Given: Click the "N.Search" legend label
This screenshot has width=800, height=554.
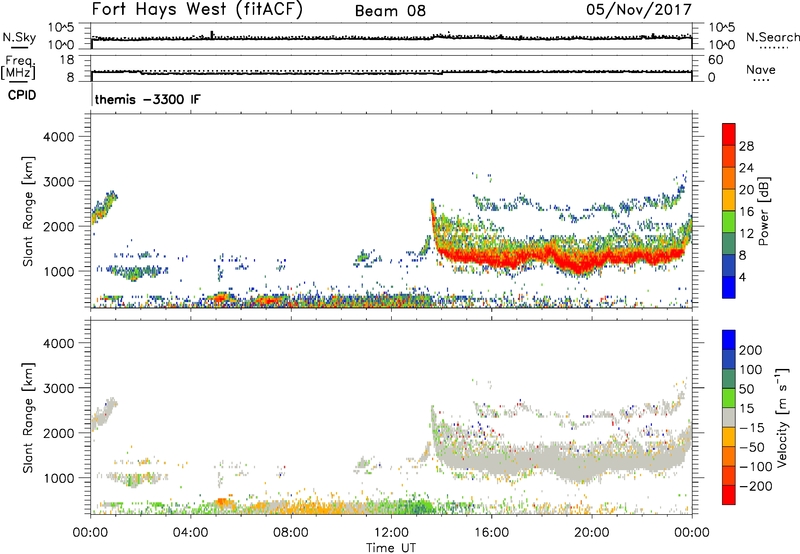Looking at the screenshot, I should click(x=772, y=37).
